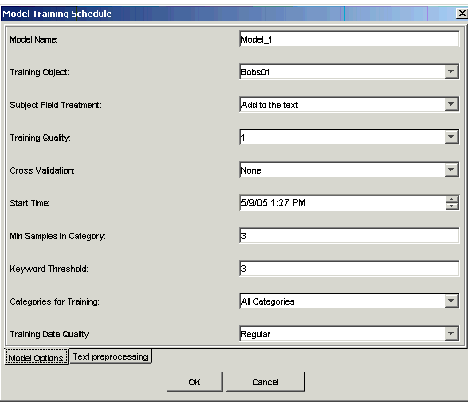Open the Training Quality dropdown arrow
Viewport: 469px width, 406px height.
pyautogui.click(x=451, y=137)
